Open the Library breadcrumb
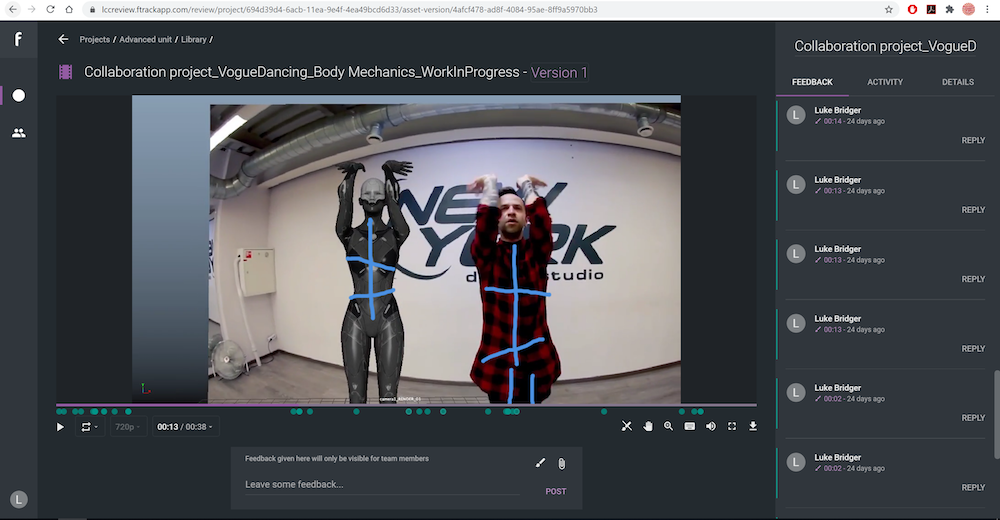Viewport: 1000px width, 520px height. click(x=193, y=40)
